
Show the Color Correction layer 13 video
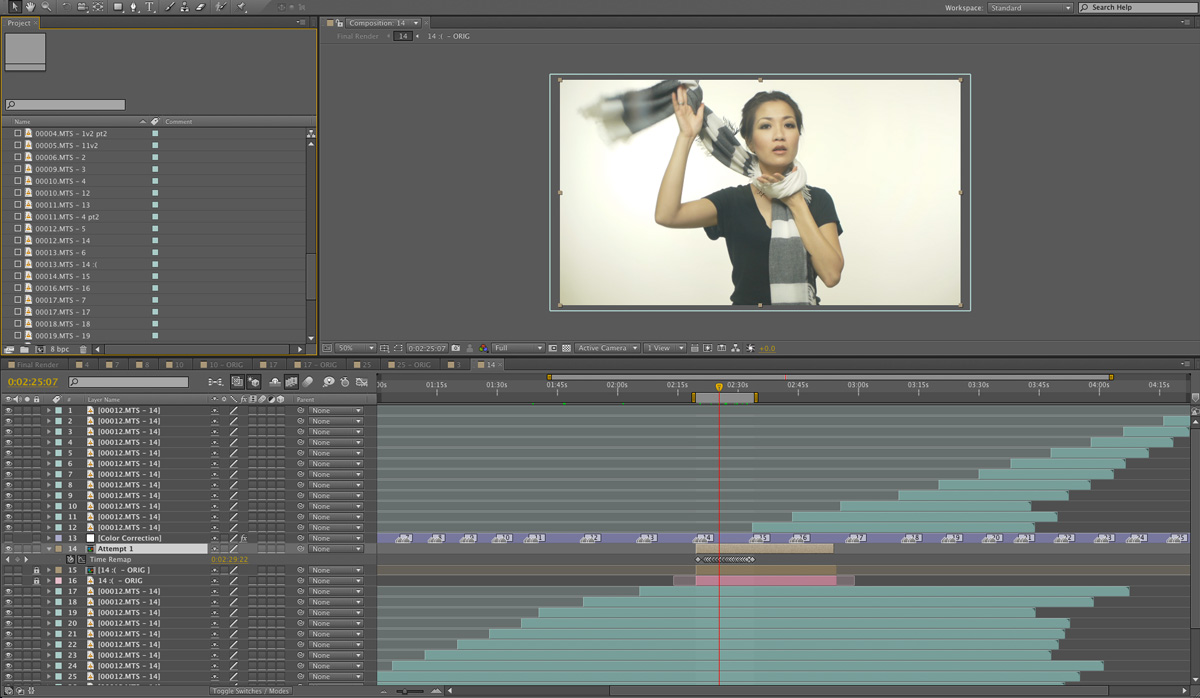(8, 538)
